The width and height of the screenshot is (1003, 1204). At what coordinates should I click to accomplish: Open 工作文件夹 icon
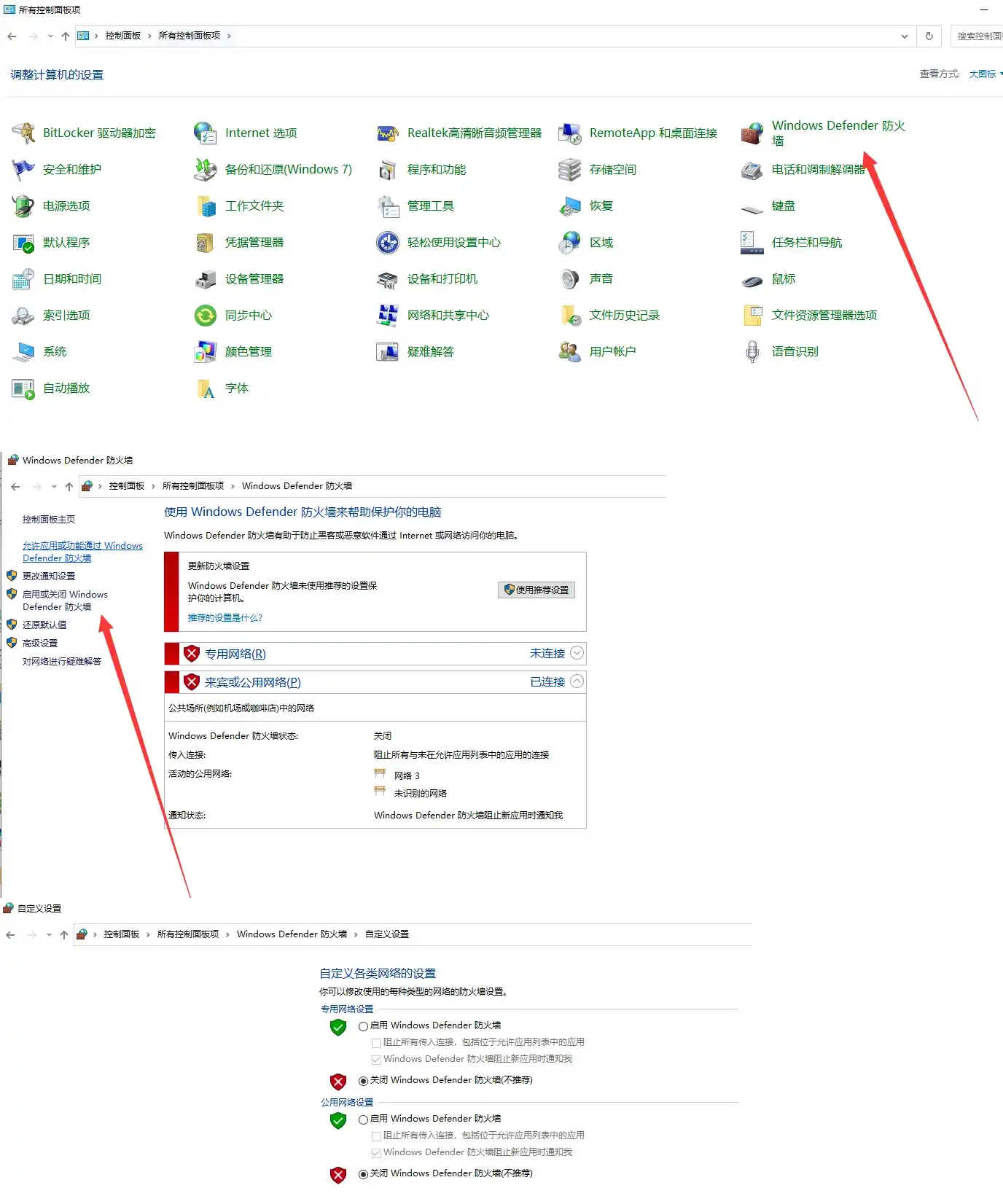(206, 206)
